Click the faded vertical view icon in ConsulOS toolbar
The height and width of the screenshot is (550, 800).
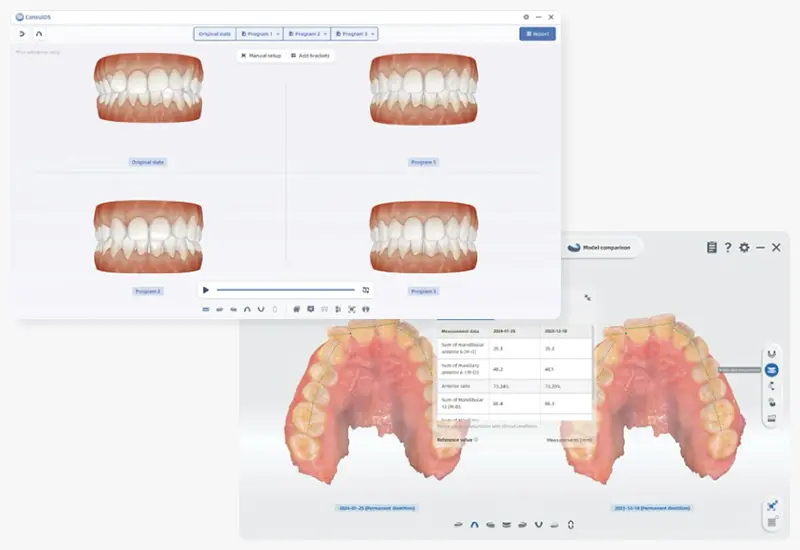click(x=275, y=309)
